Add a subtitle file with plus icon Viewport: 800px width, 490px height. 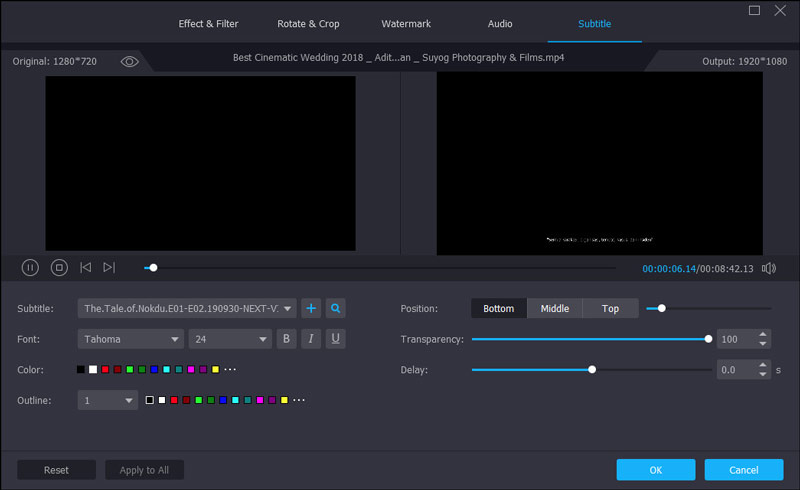(x=311, y=308)
